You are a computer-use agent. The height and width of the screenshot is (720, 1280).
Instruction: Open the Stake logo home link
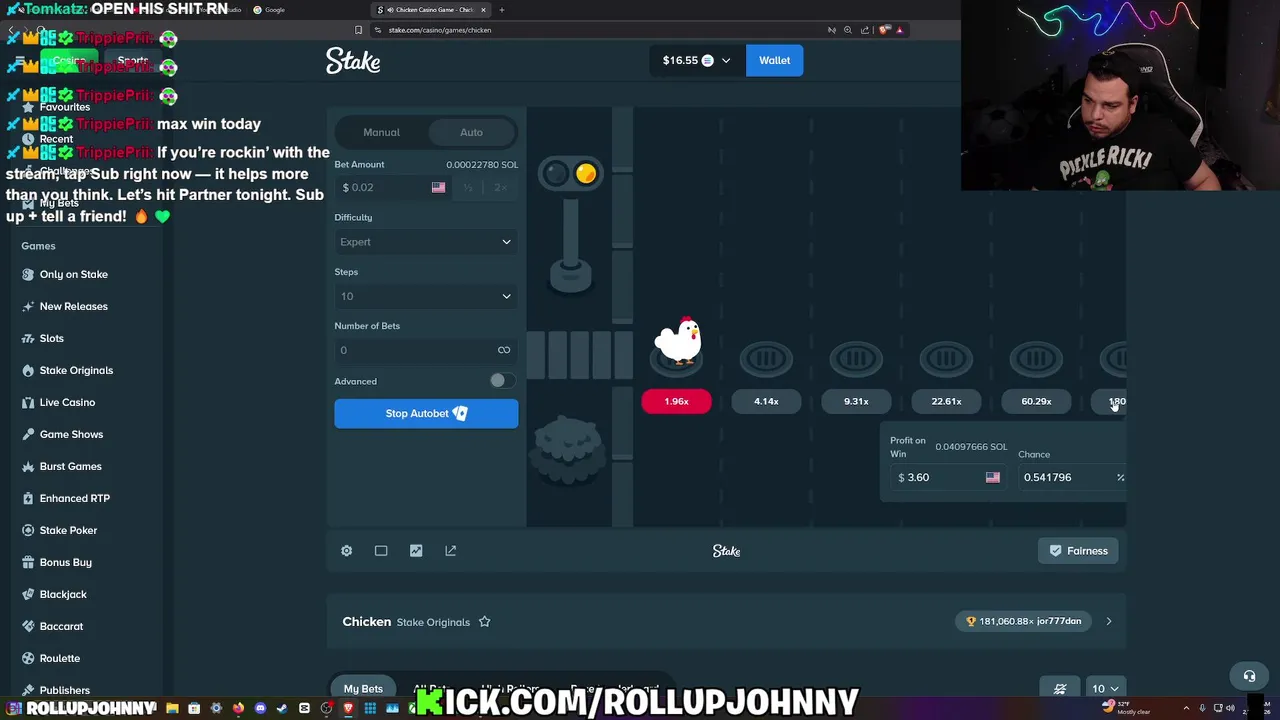coord(353,61)
